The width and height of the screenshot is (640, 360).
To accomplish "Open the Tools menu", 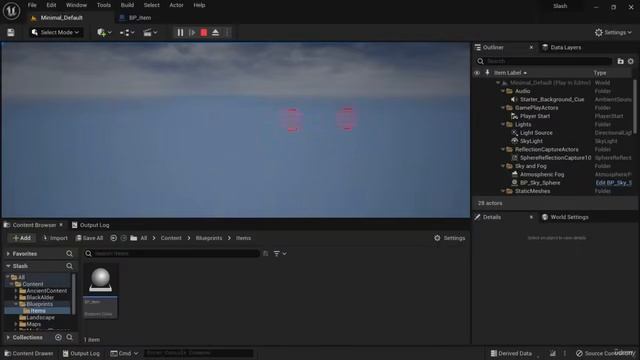I will click(104, 5).
